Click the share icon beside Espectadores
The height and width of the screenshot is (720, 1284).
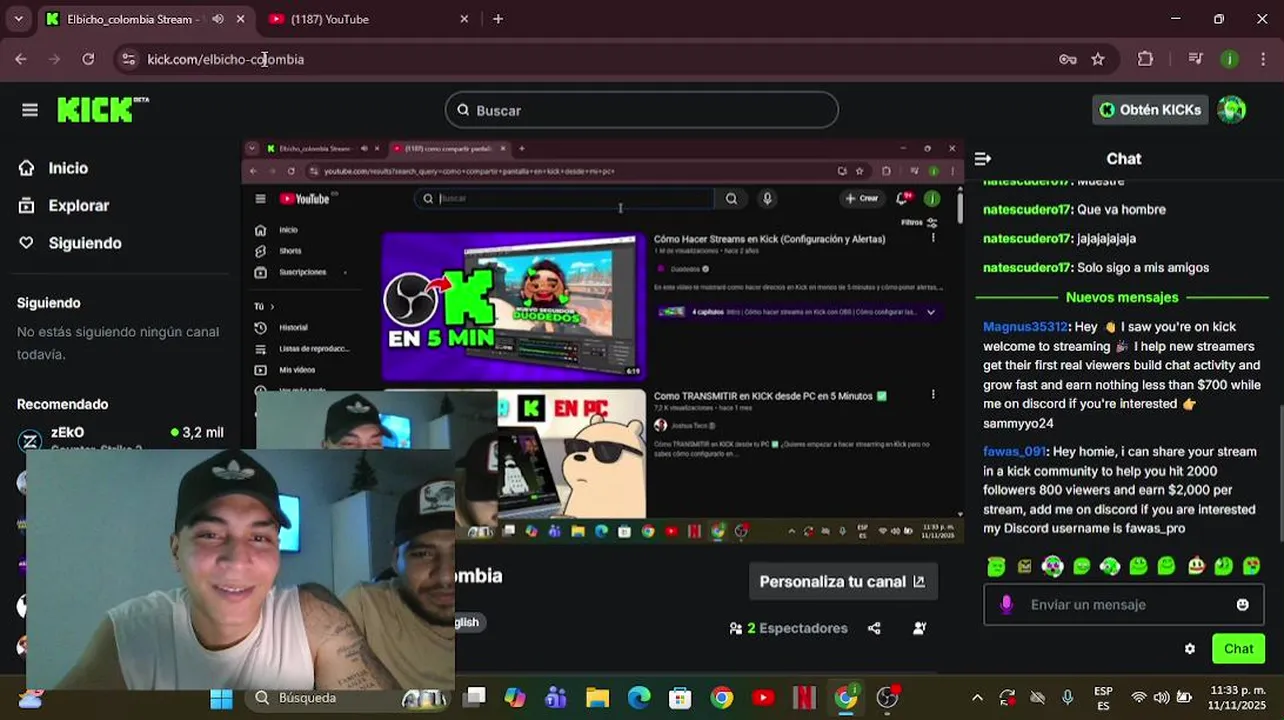point(874,628)
